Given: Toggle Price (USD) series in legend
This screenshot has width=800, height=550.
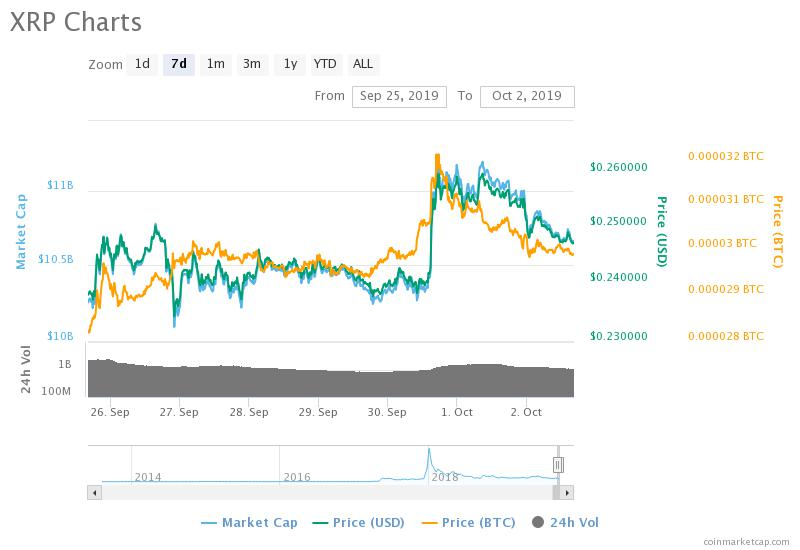Looking at the screenshot, I should (359, 523).
